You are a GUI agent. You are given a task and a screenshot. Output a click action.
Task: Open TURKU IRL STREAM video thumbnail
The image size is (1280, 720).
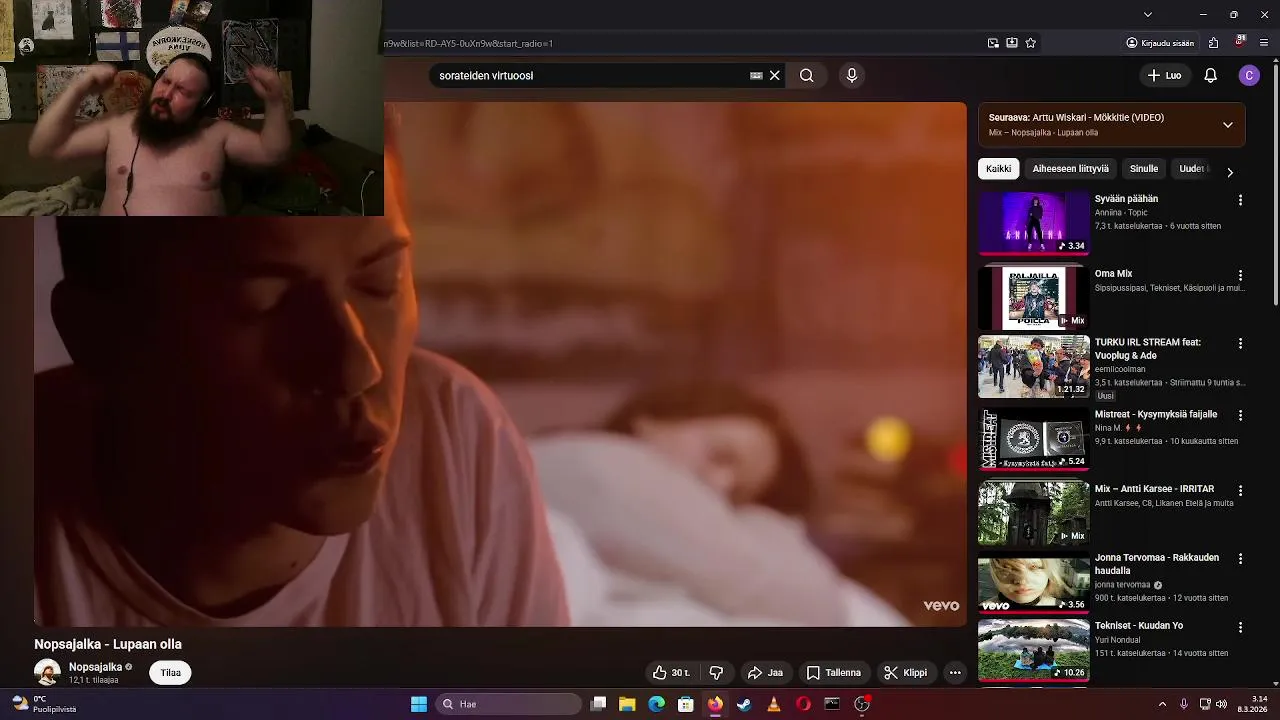tap(1034, 367)
